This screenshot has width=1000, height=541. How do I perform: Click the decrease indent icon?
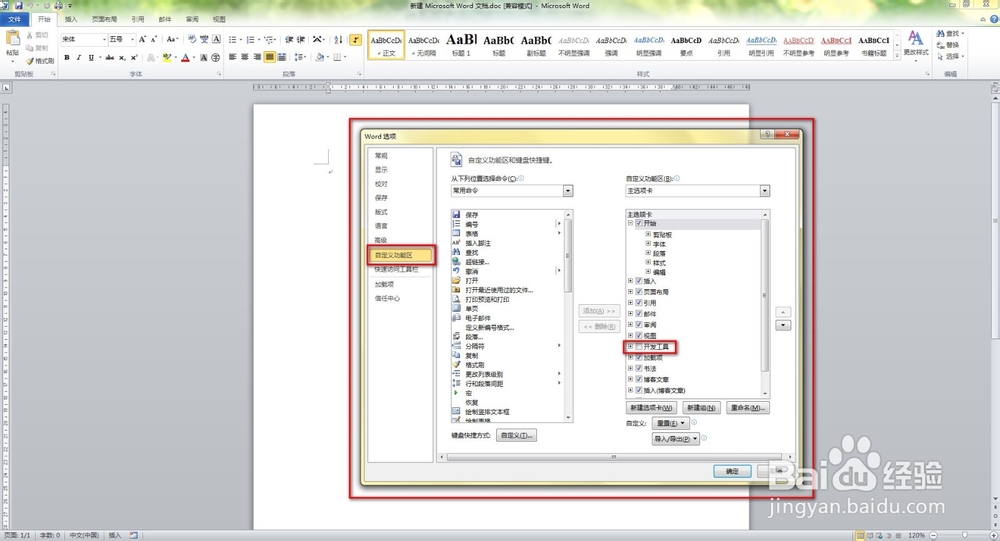coord(289,40)
